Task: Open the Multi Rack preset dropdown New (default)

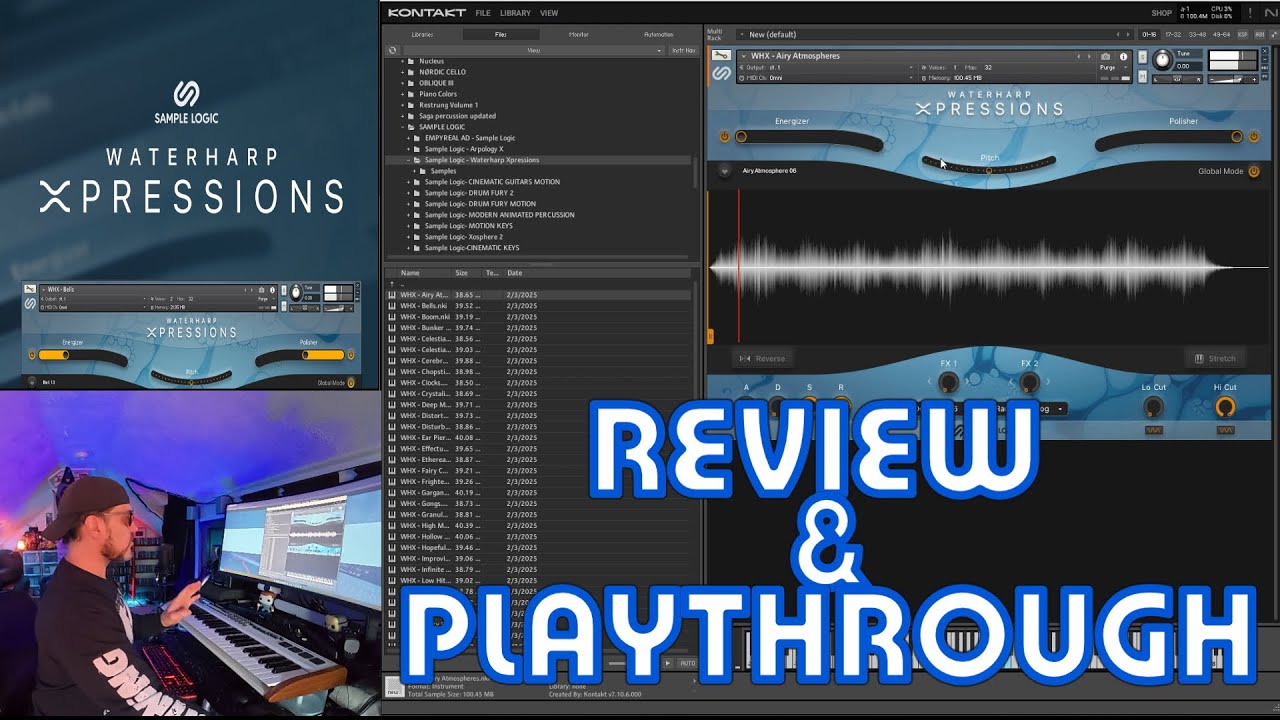Action: pyautogui.click(x=936, y=34)
